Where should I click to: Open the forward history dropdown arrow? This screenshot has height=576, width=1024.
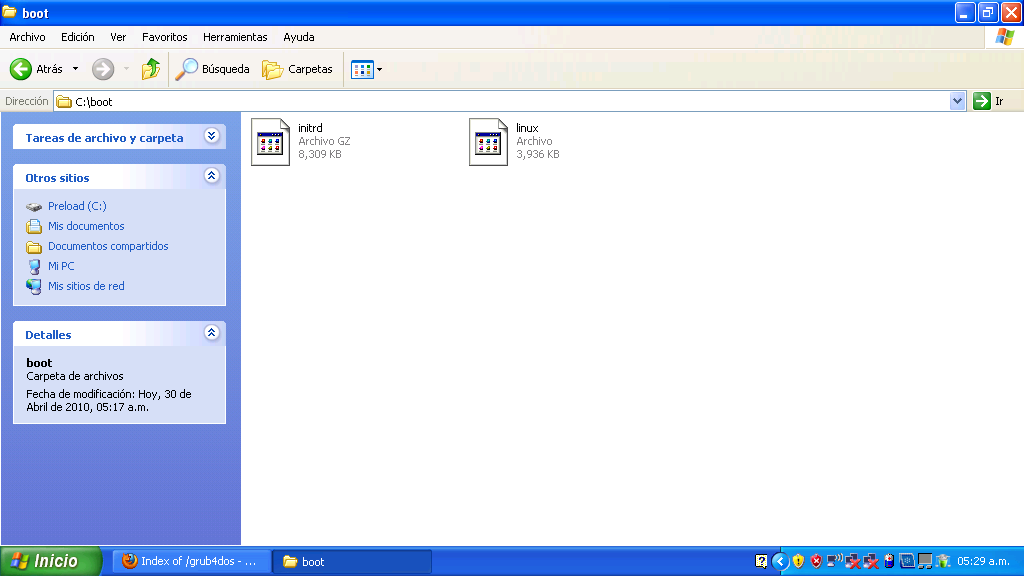pyautogui.click(x=126, y=69)
